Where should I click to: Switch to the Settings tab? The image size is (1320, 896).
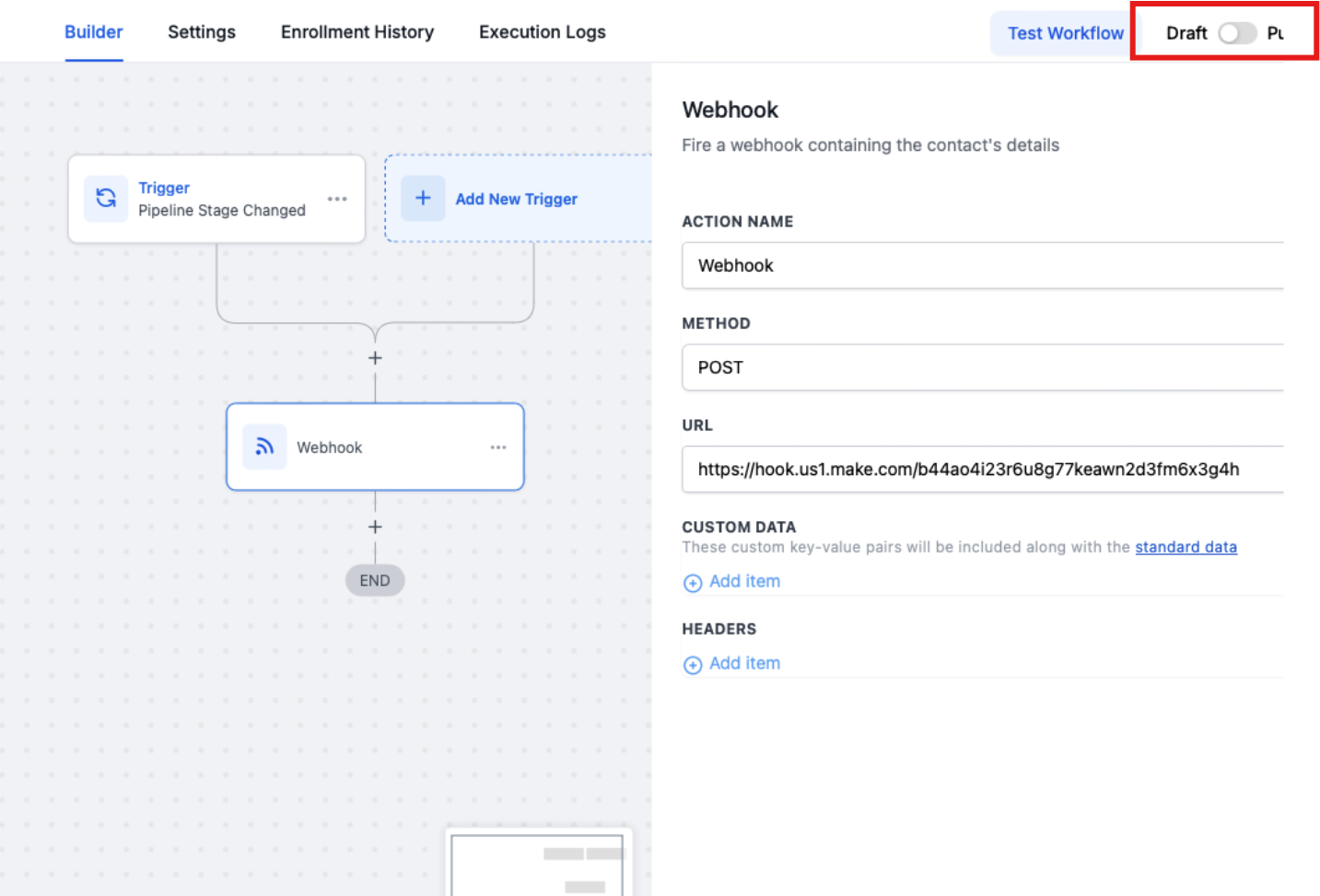tap(202, 32)
